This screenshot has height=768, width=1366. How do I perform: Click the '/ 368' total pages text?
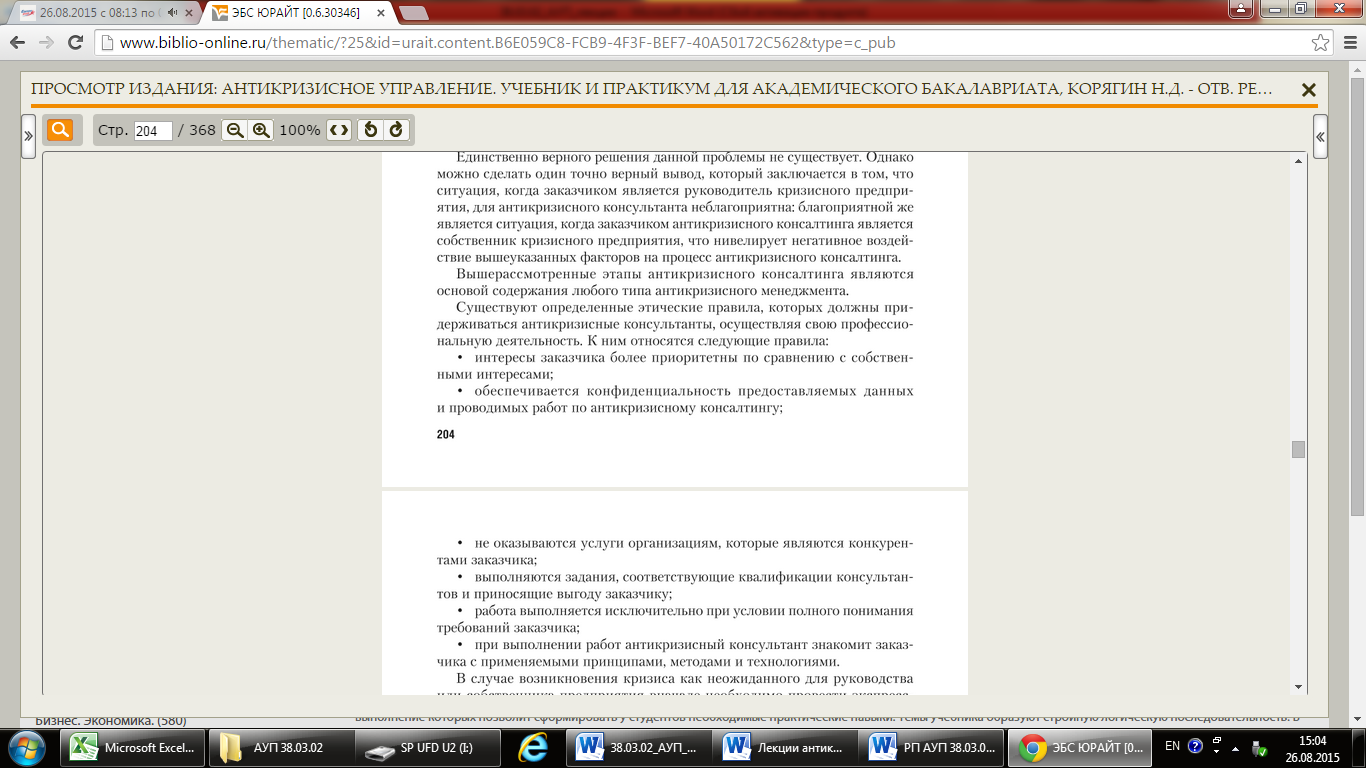[197, 130]
